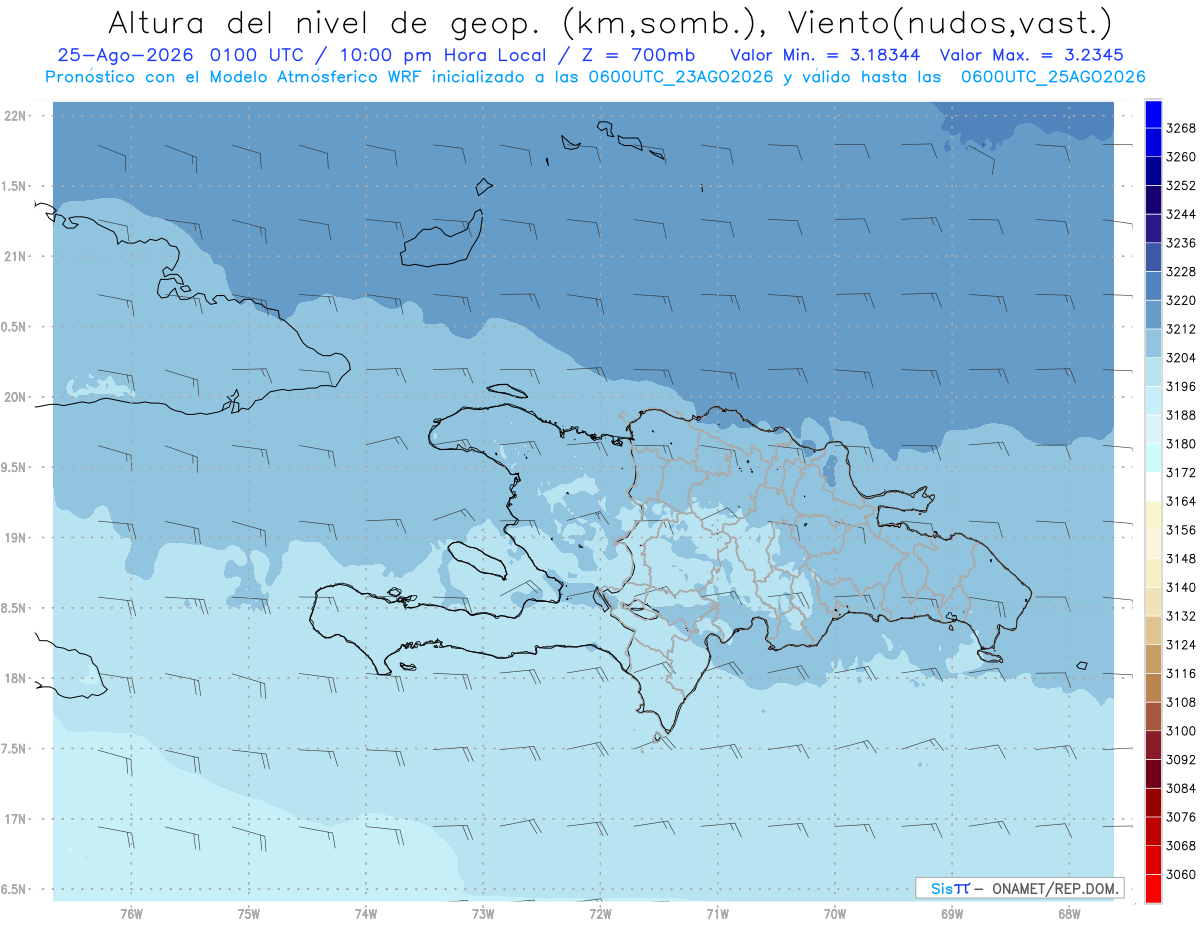Click the '17N' latitude label
The height and width of the screenshot is (927, 1200).
(x=17, y=819)
